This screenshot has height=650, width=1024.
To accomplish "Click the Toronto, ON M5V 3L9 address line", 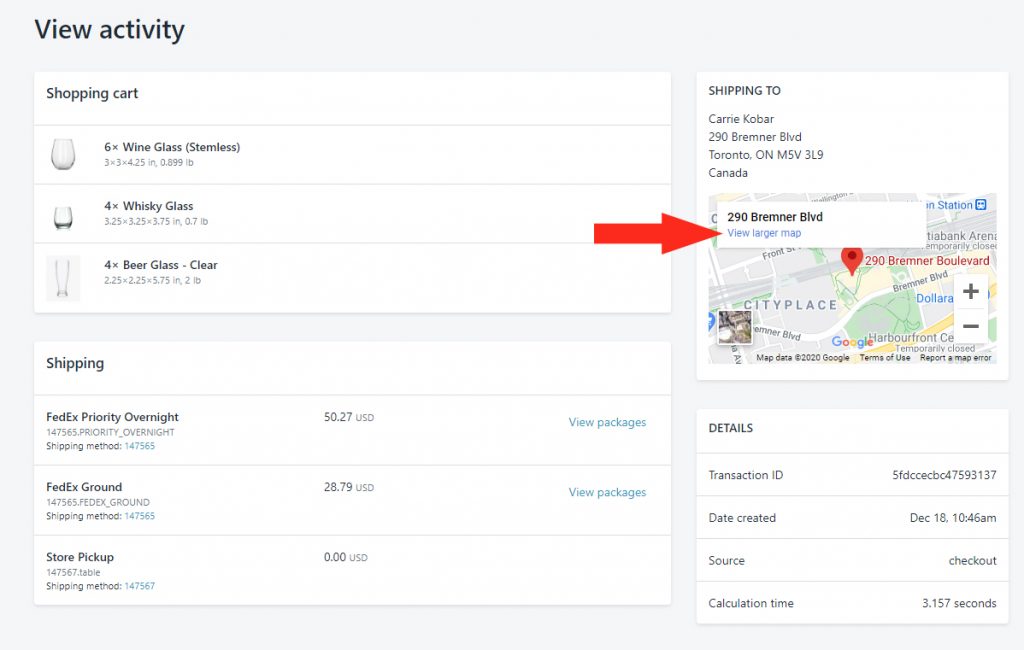I will pos(766,155).
